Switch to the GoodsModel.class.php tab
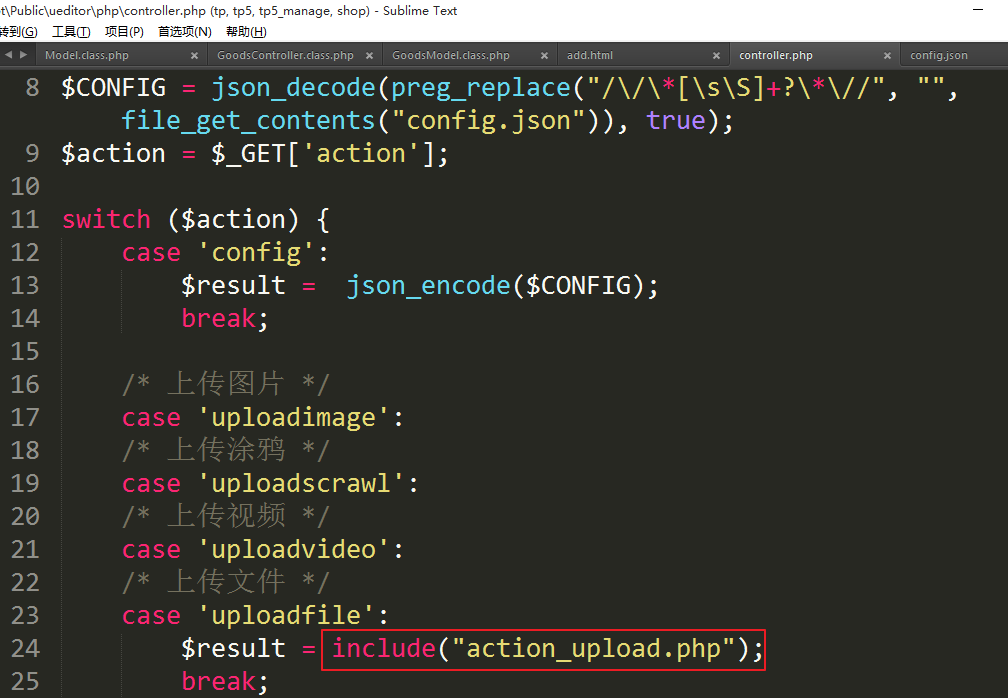1008x698 pixels. click(451, 56)
